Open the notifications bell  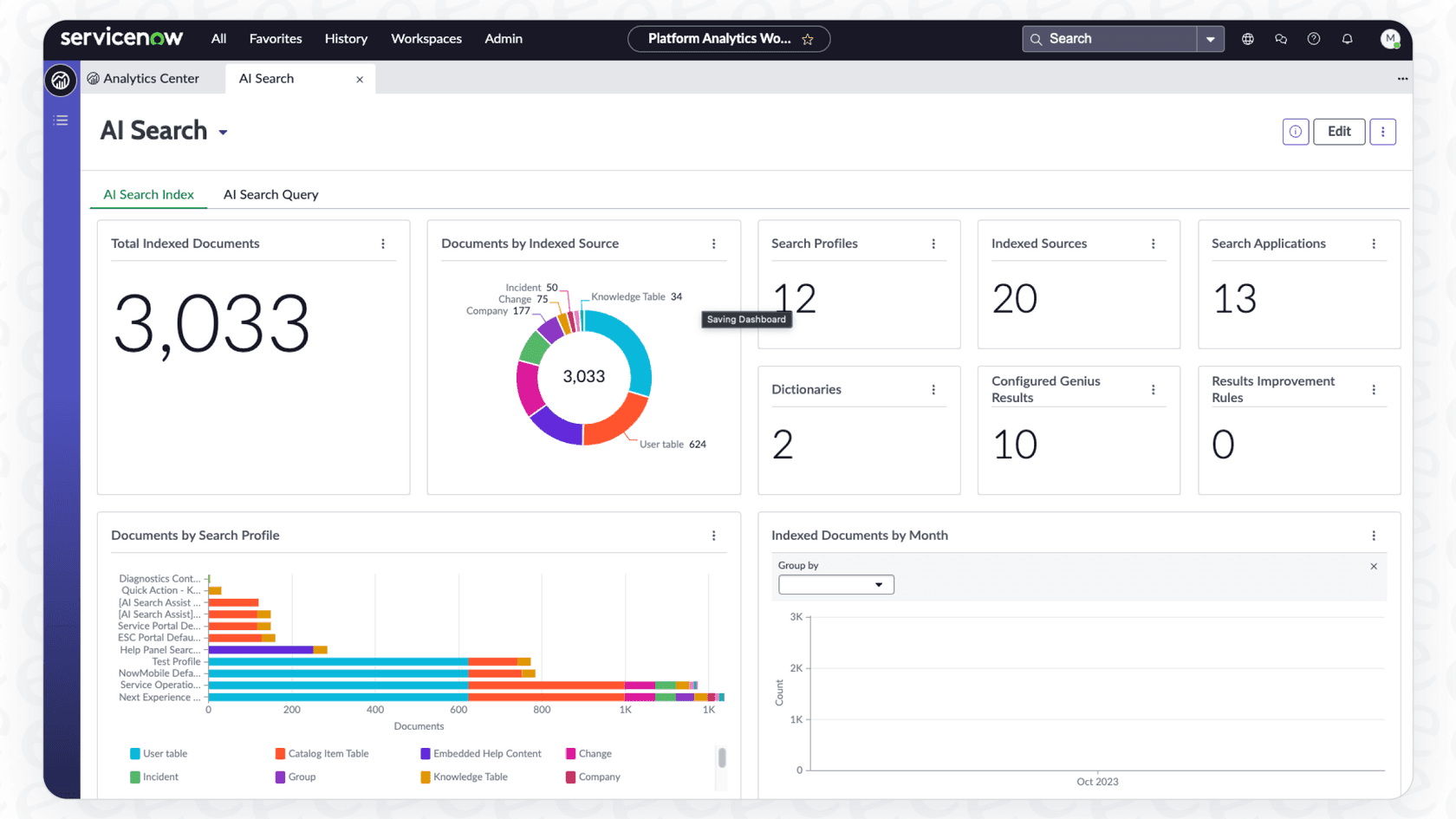1347,38
